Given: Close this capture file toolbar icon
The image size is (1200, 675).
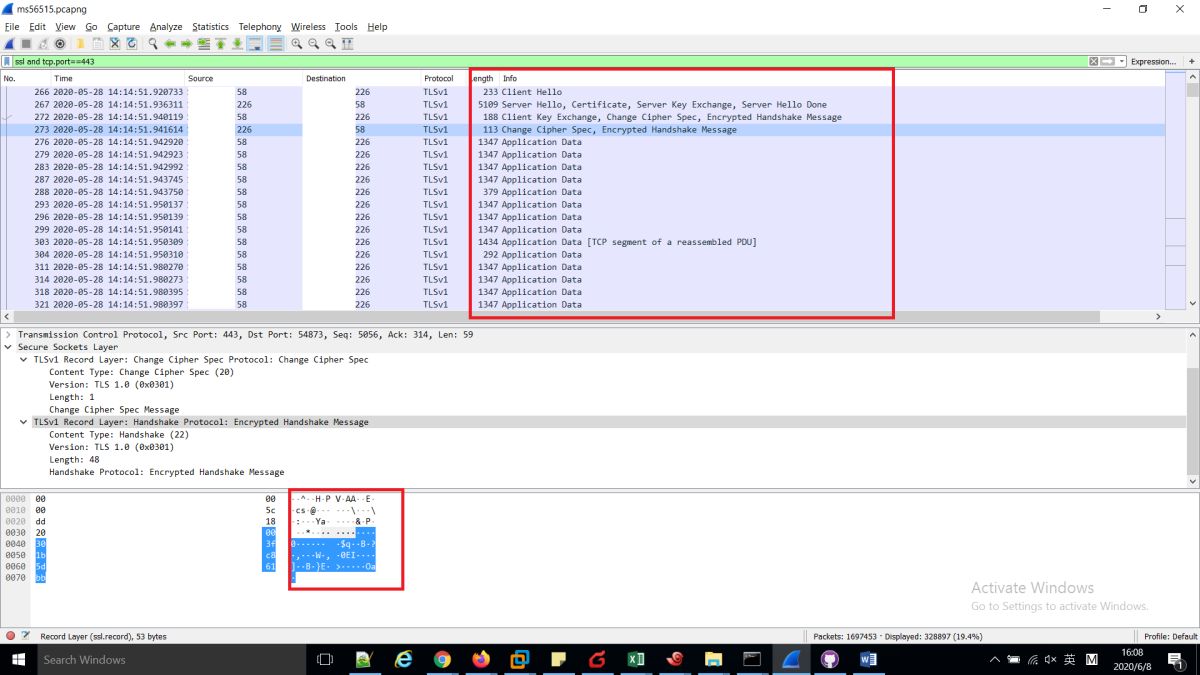Looking at the screenshot, I should coord(114,44).
